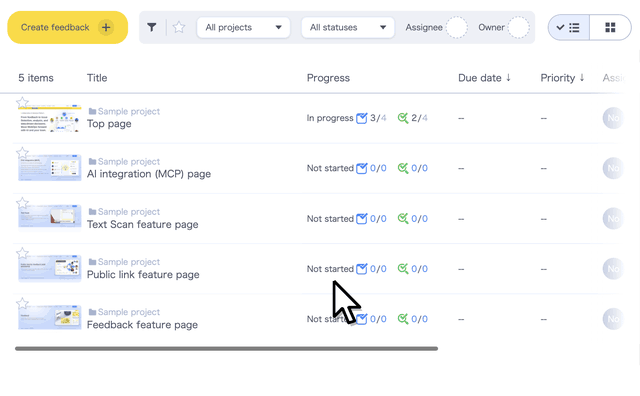This screenshot has height=396, width=640.
Task: Click blue checkbox icon in Public link row
Action: click(362, 269)
